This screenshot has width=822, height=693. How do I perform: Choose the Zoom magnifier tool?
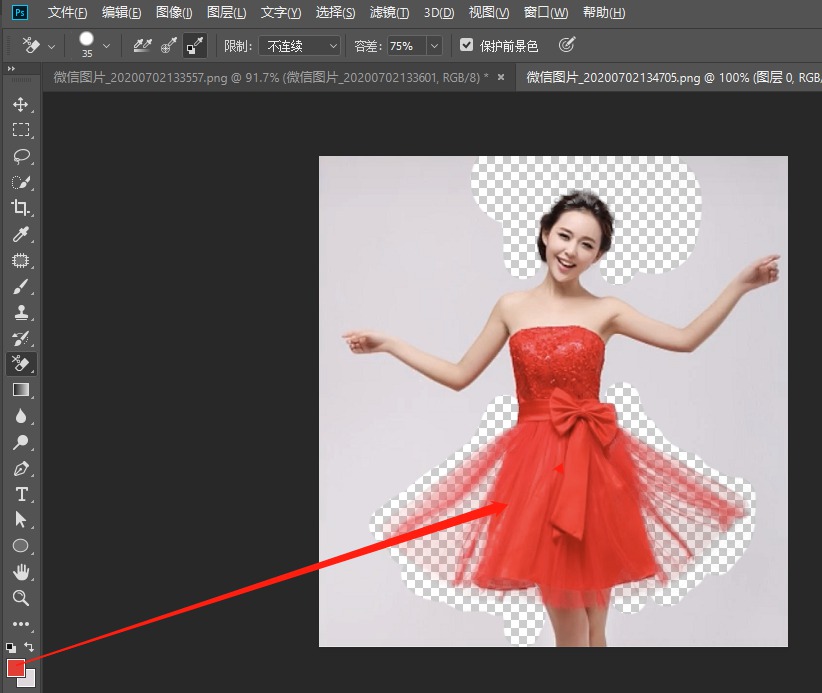tap(20, 598)
